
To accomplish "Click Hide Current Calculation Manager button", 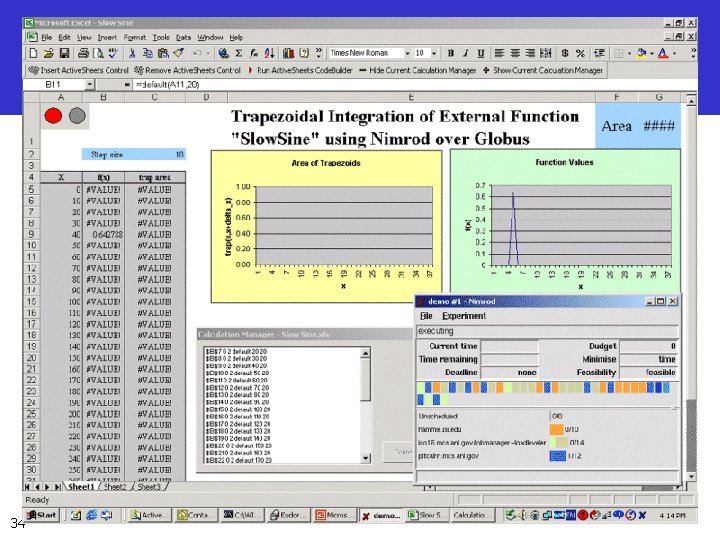I will click(x=417, y=70).
